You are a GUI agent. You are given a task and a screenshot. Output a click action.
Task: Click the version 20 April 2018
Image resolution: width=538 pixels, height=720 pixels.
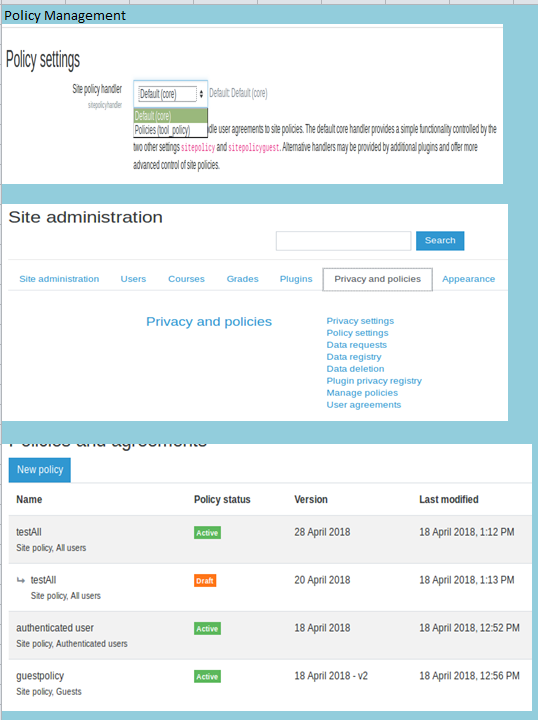pos(322,580)
